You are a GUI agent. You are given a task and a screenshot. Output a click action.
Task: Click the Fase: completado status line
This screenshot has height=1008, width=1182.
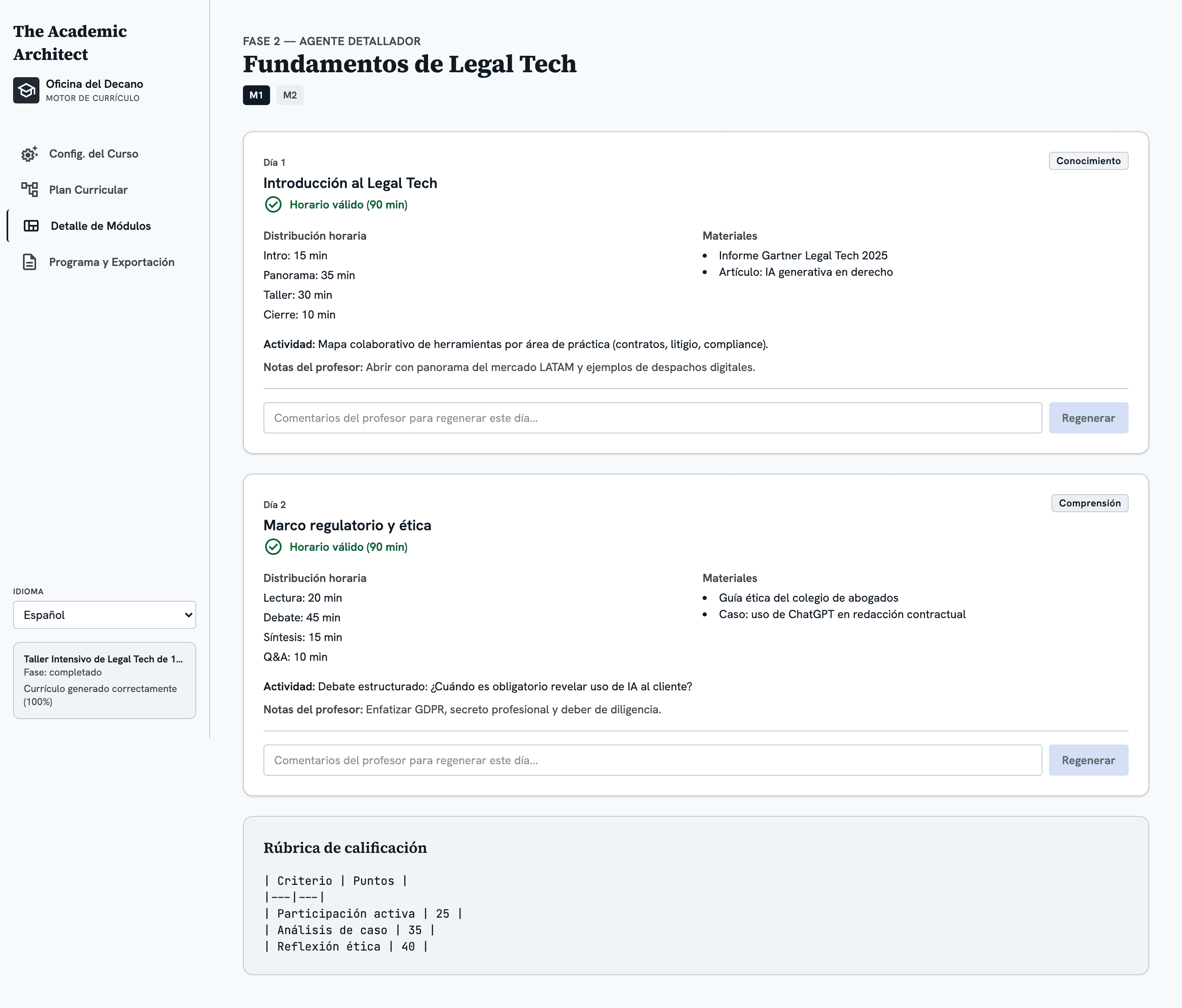63,673
